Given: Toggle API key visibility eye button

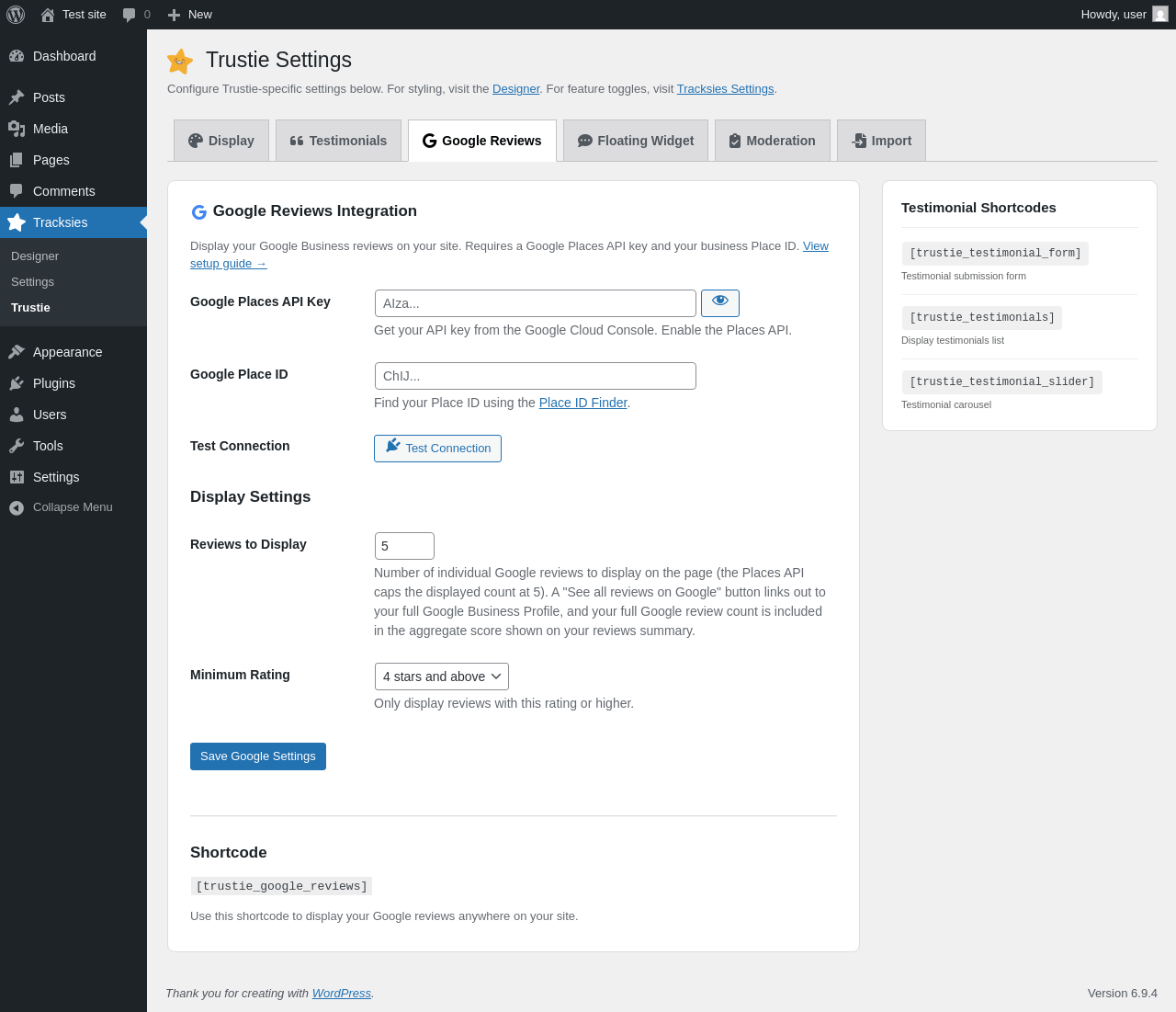Looking at the screenshot, I should 720,303.
